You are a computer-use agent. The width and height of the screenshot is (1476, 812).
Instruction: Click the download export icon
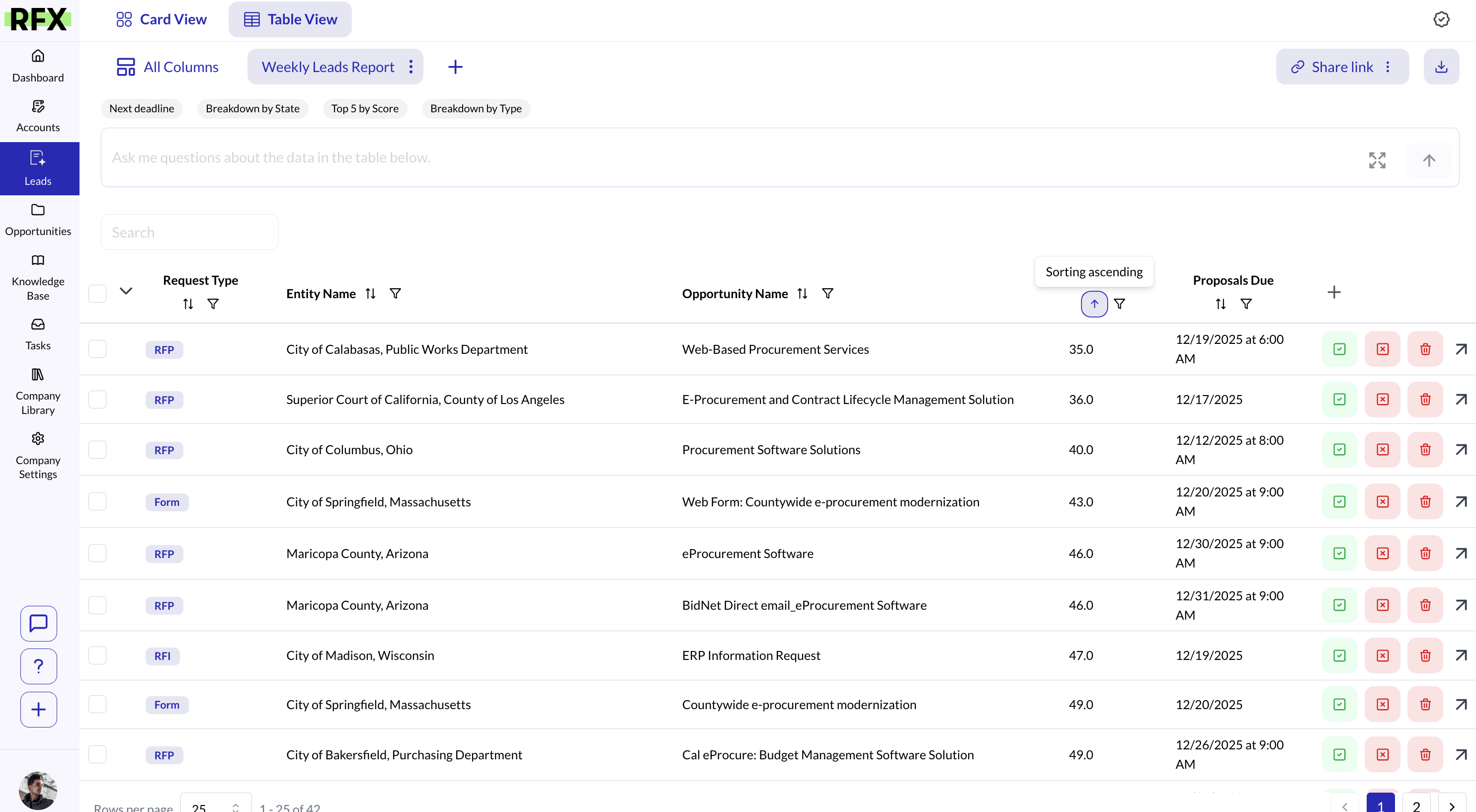(1441, 67)
